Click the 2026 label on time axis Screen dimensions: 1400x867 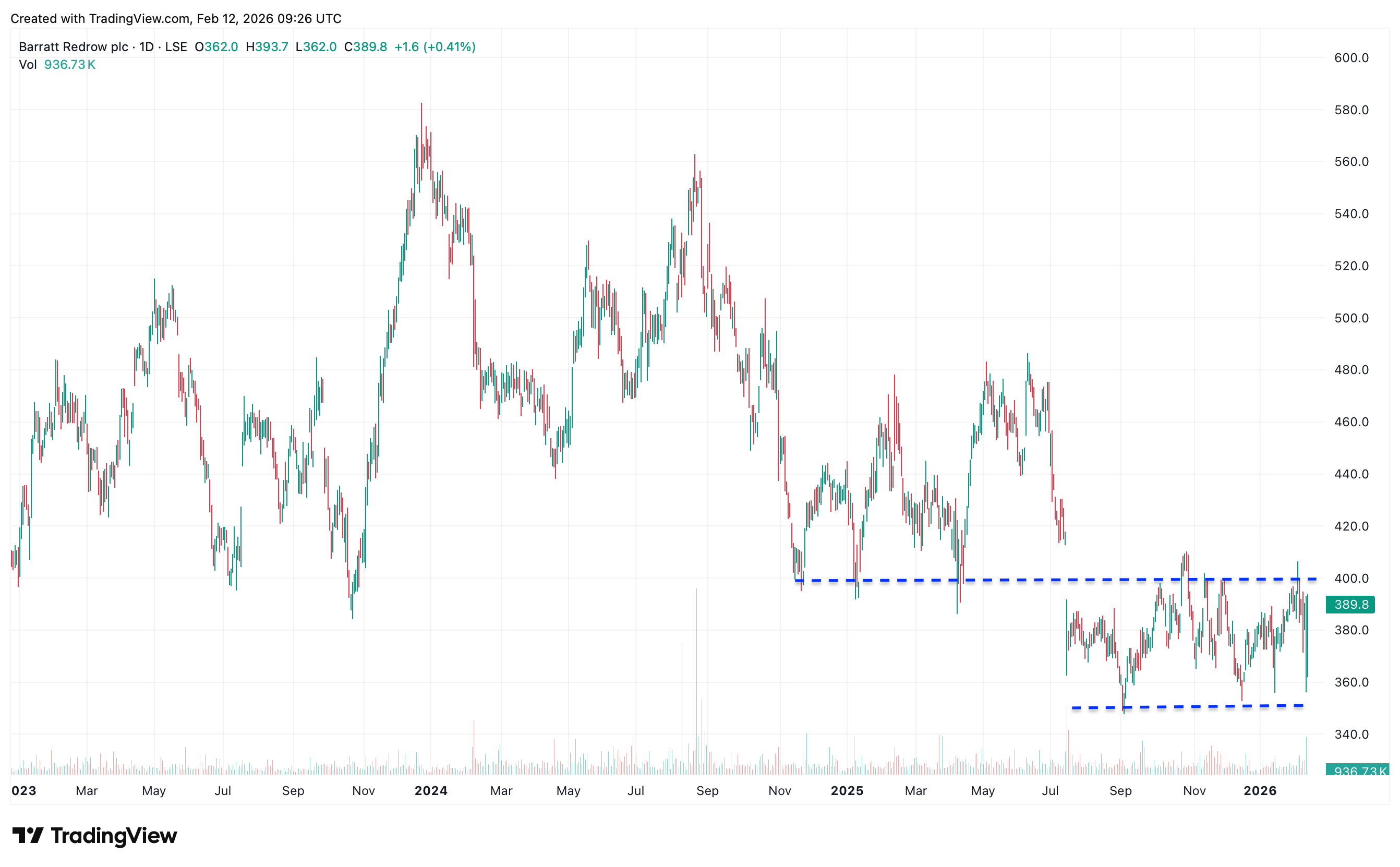pyautogui.click(x=1260, y=791)
